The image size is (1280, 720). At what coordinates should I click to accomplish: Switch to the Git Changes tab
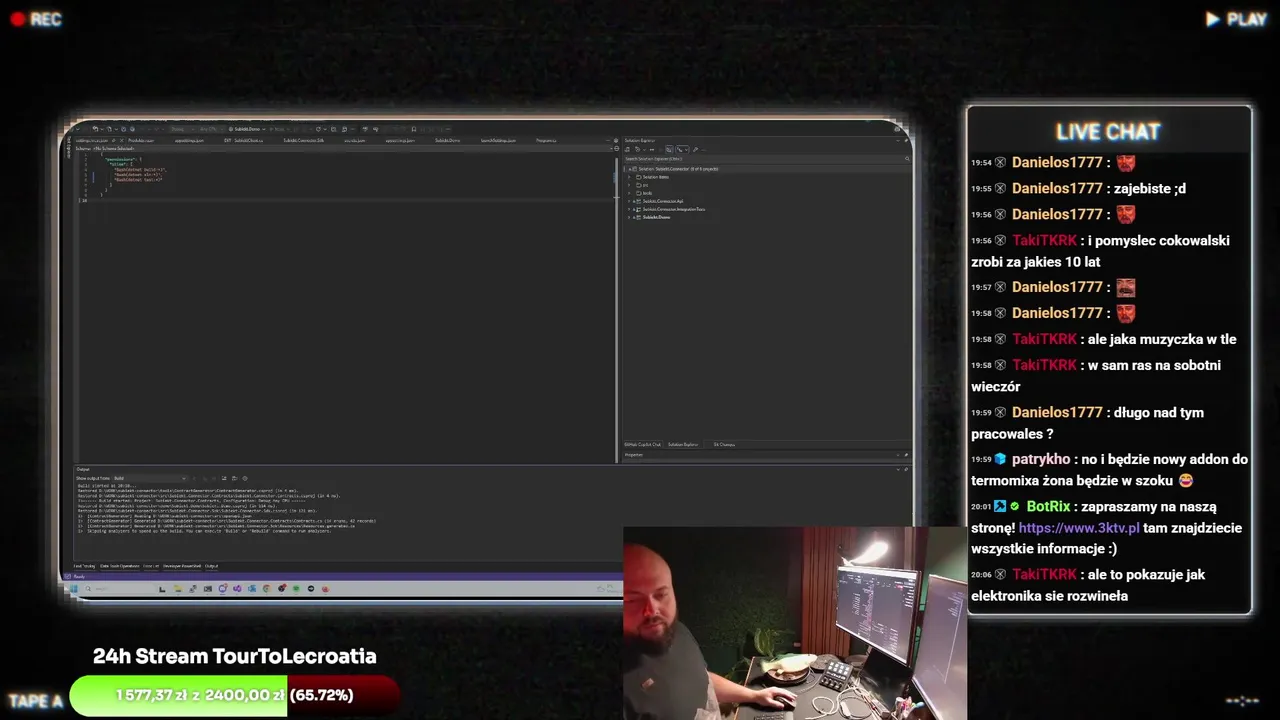[x=724, y=444]
